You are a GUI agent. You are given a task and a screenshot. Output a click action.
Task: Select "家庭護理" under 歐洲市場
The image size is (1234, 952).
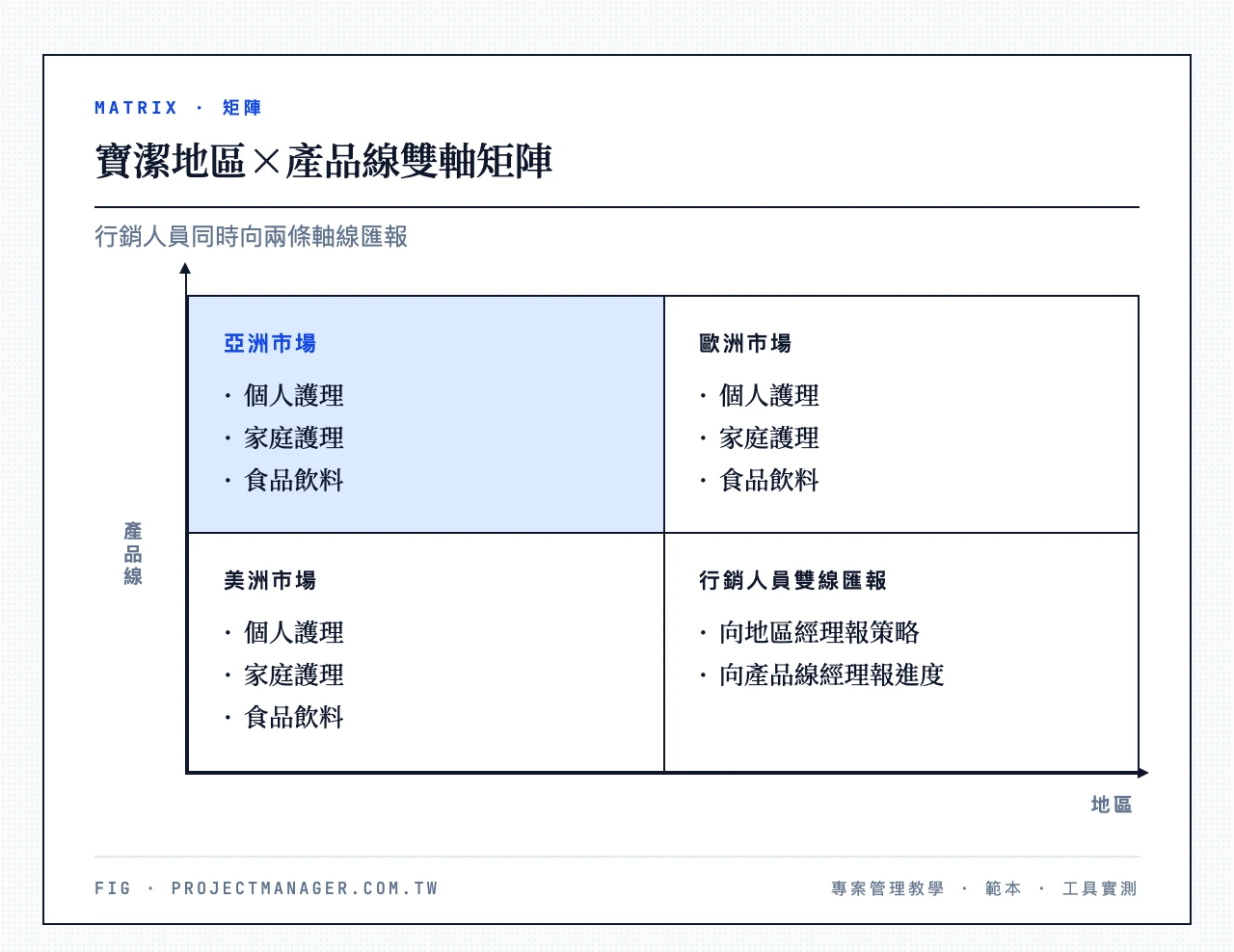pos(769,437)
